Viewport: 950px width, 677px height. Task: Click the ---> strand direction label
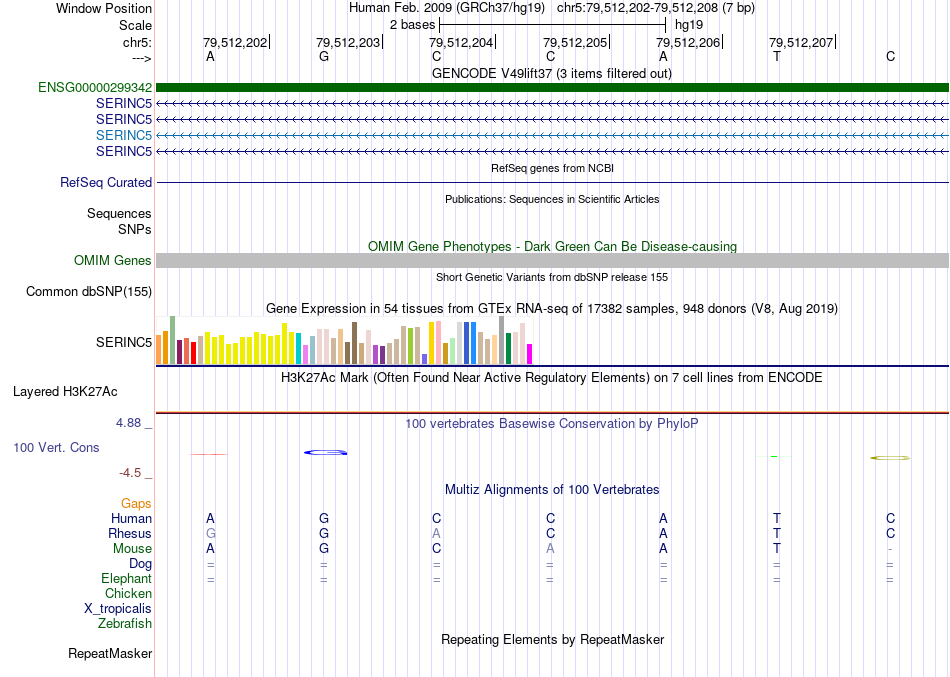coord(141,58)
